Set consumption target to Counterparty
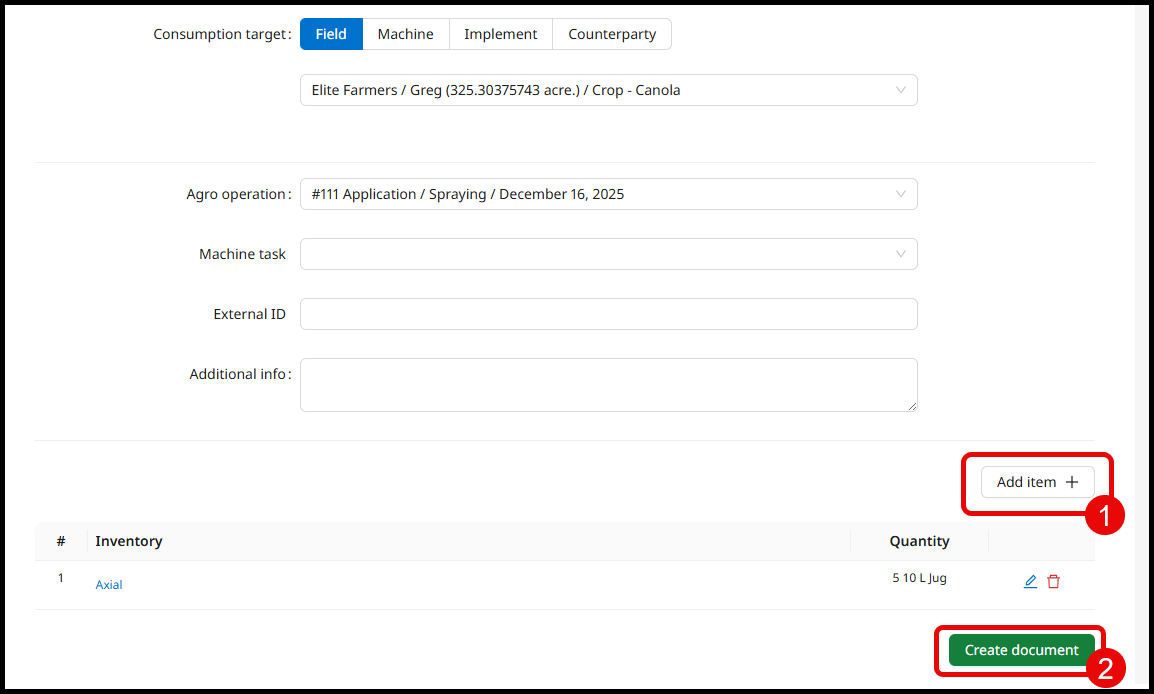1154x694 pixels. click(x=612, y=34)
